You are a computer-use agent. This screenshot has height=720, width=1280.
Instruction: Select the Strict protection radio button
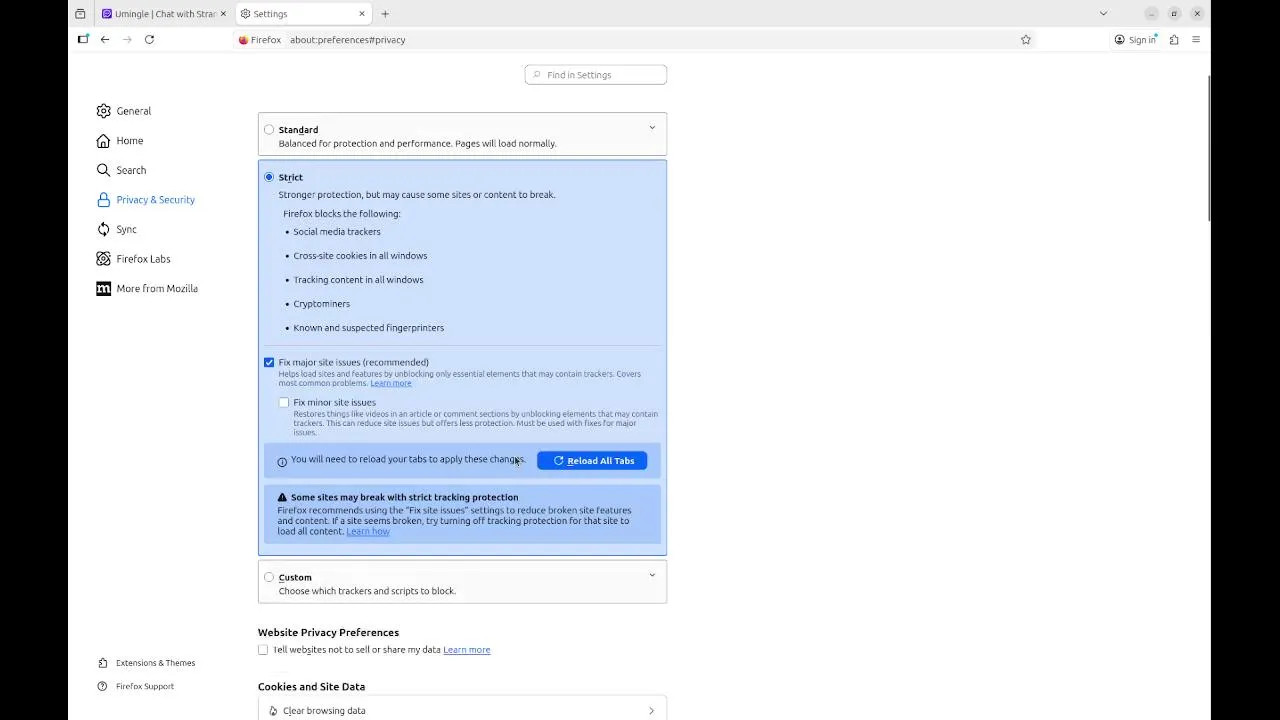tap(269, 177)
